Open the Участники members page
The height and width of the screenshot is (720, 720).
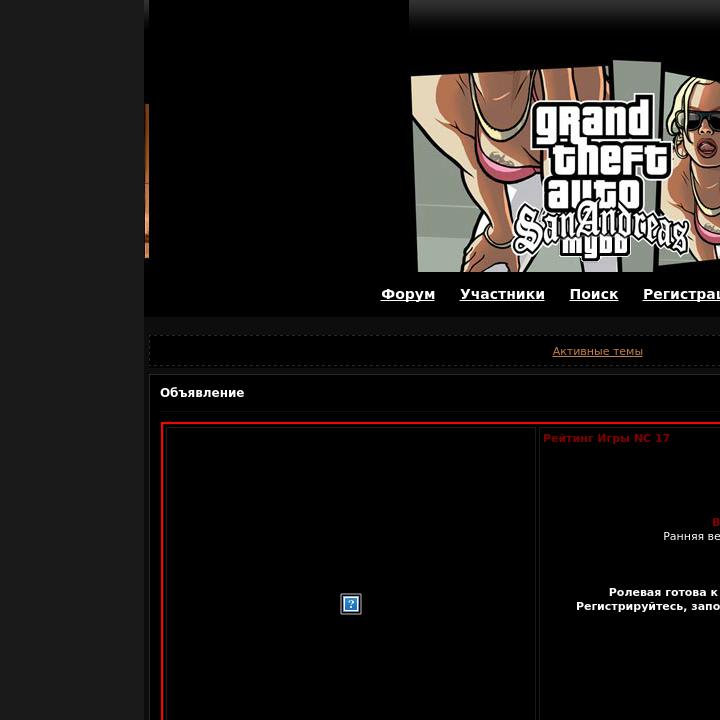coord(502,294)
